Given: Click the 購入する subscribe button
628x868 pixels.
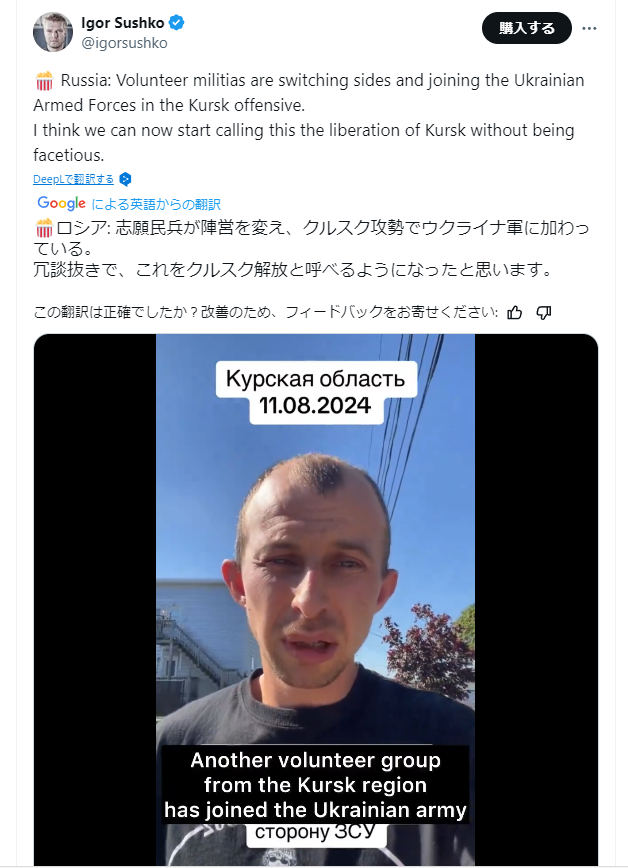Looking at the screenshot, I should [527, 28].
